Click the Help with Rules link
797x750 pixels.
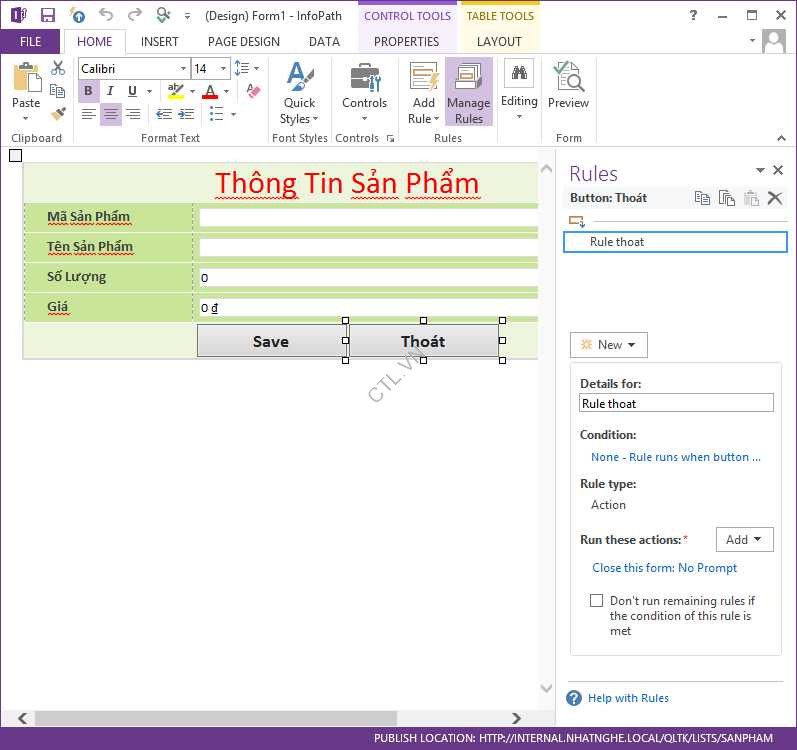coord(628,698)
